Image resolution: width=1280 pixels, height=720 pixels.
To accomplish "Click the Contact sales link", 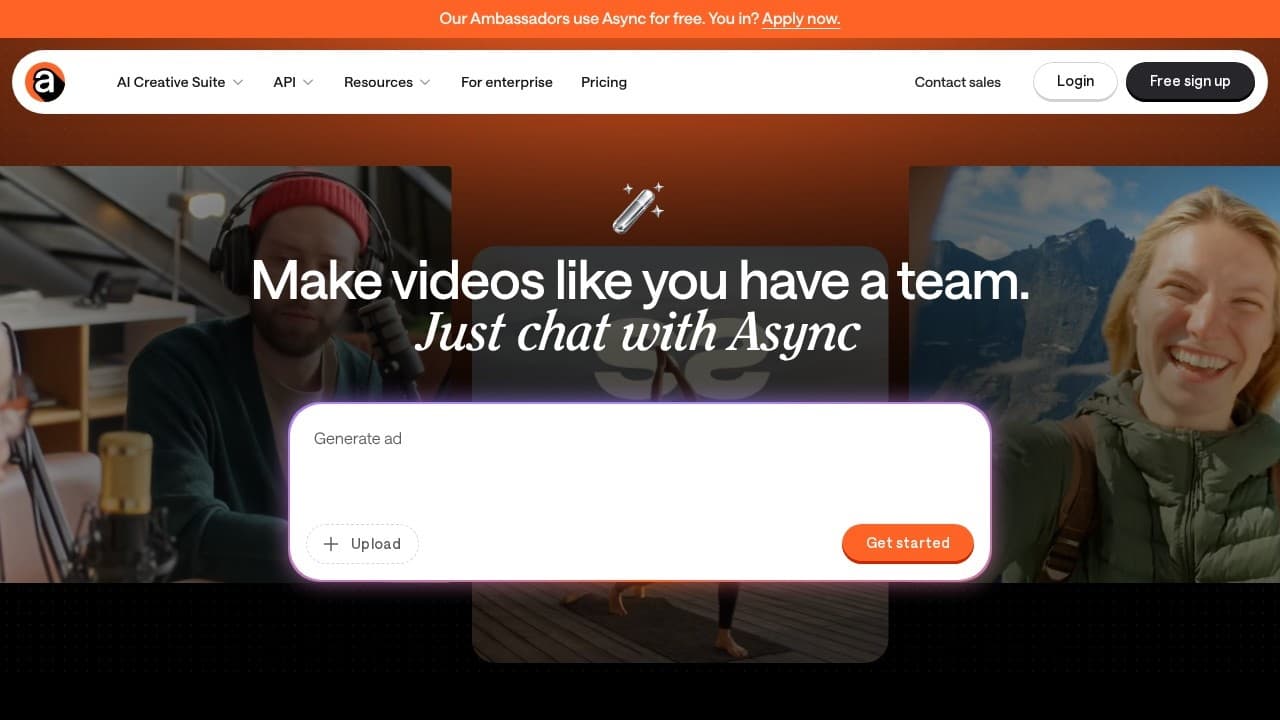I will coord(958,82).
